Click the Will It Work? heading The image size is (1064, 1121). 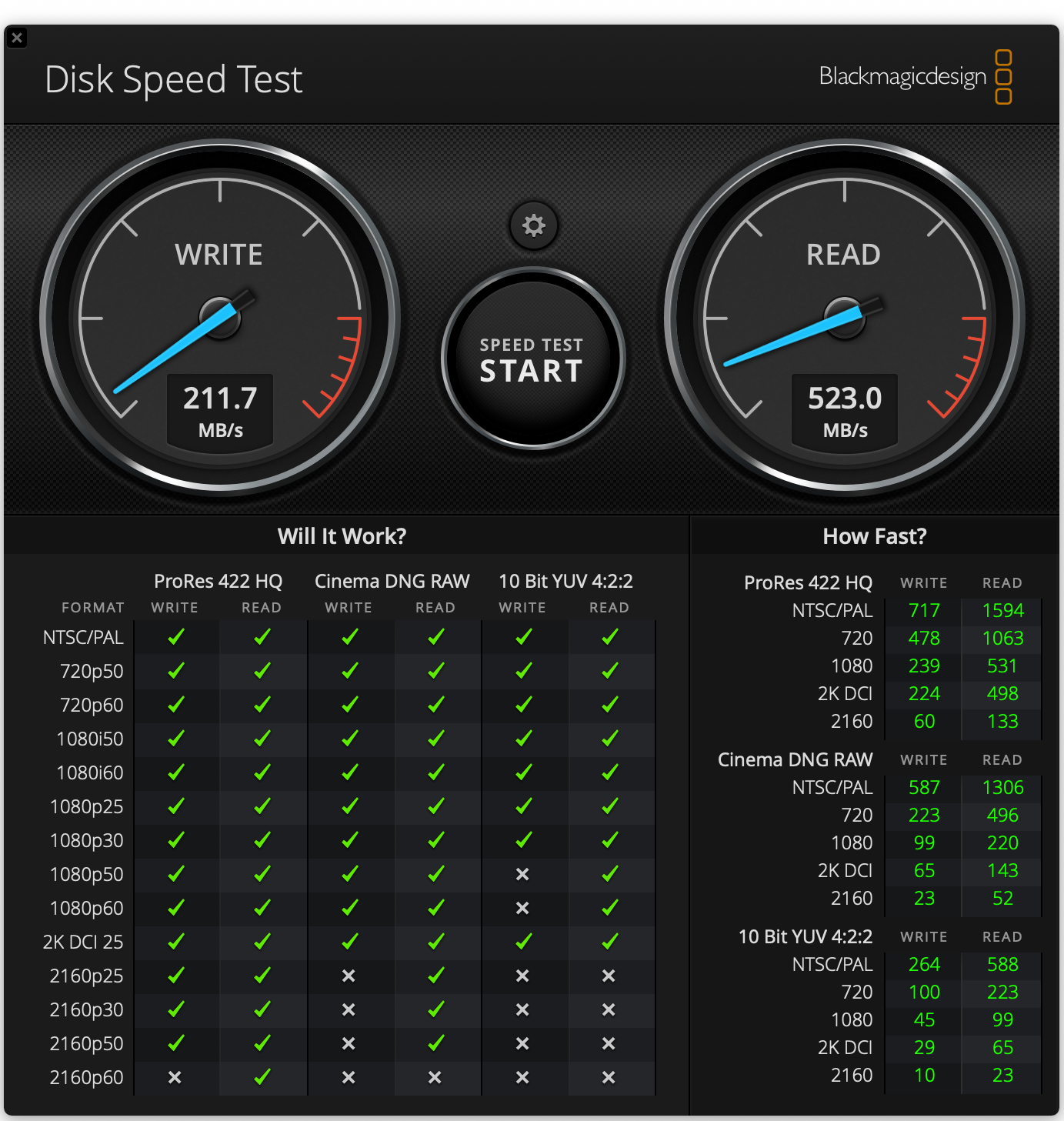pos(342,536)
